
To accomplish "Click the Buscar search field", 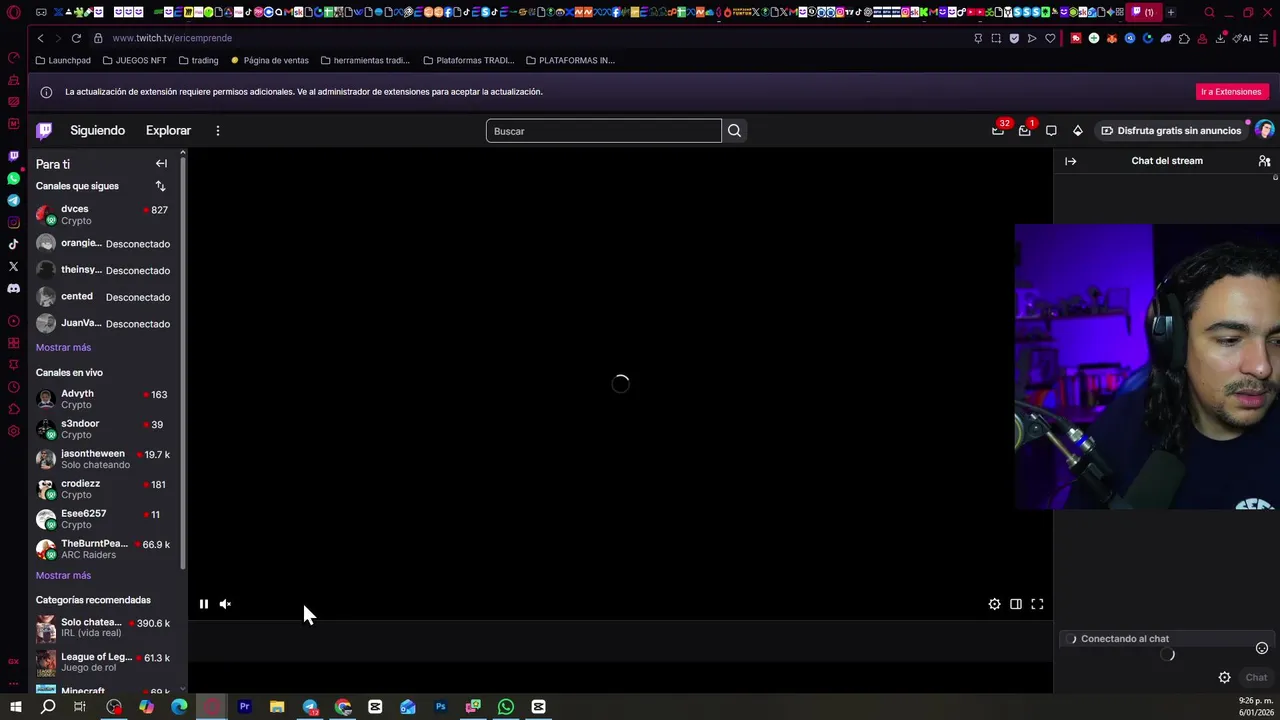I will (603, 131).
